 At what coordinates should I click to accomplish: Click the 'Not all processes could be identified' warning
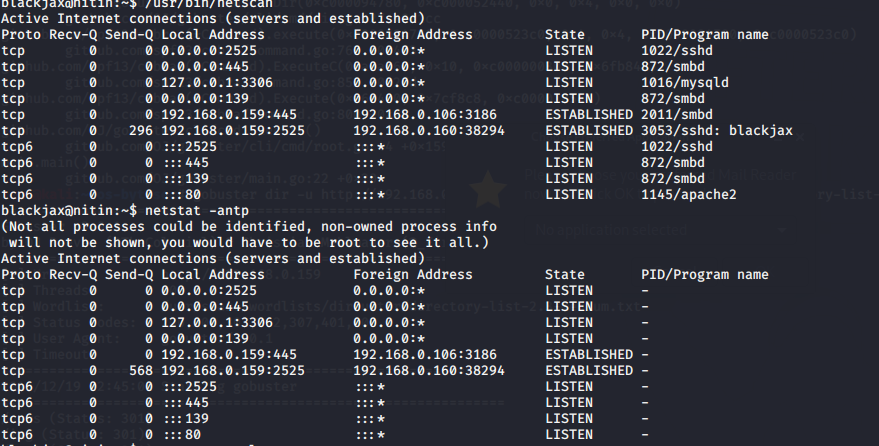[x=250, y=226]
